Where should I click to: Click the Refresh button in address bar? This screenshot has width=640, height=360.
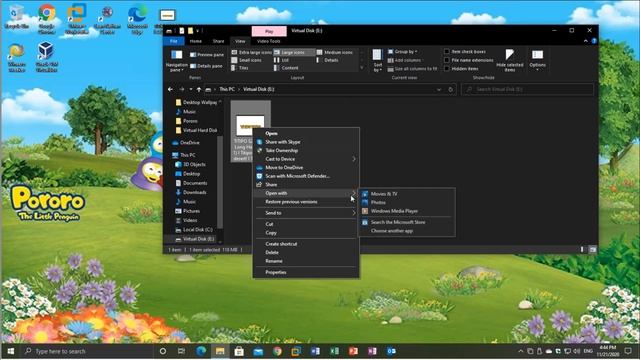pyautogui.click(x=451, y=89)
